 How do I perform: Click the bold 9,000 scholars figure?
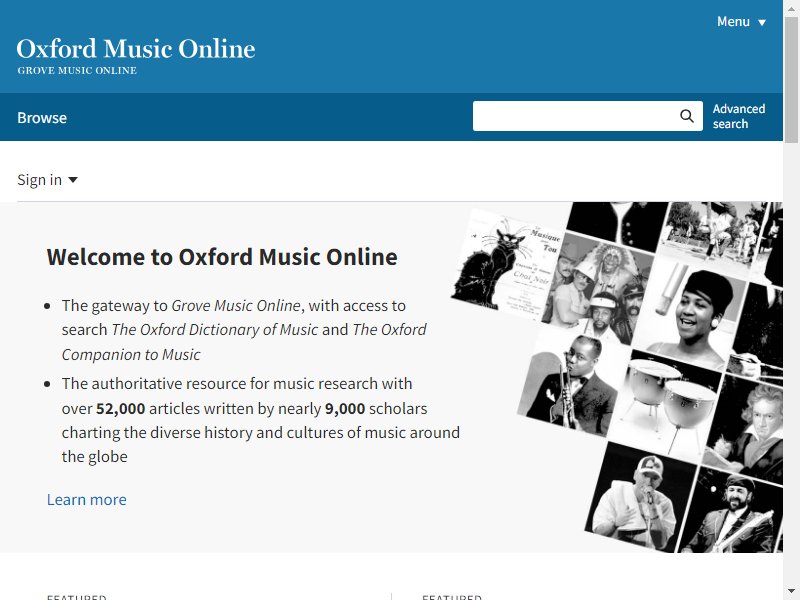click(x=345, y=408)
